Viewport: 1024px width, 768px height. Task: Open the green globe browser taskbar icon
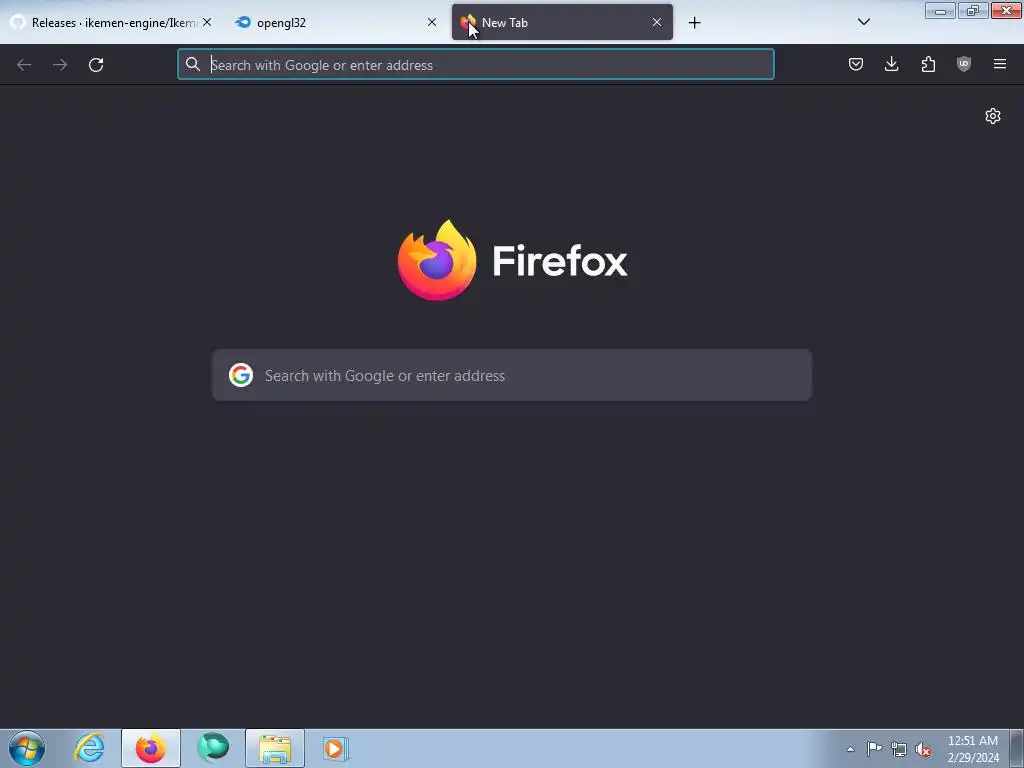213,748
